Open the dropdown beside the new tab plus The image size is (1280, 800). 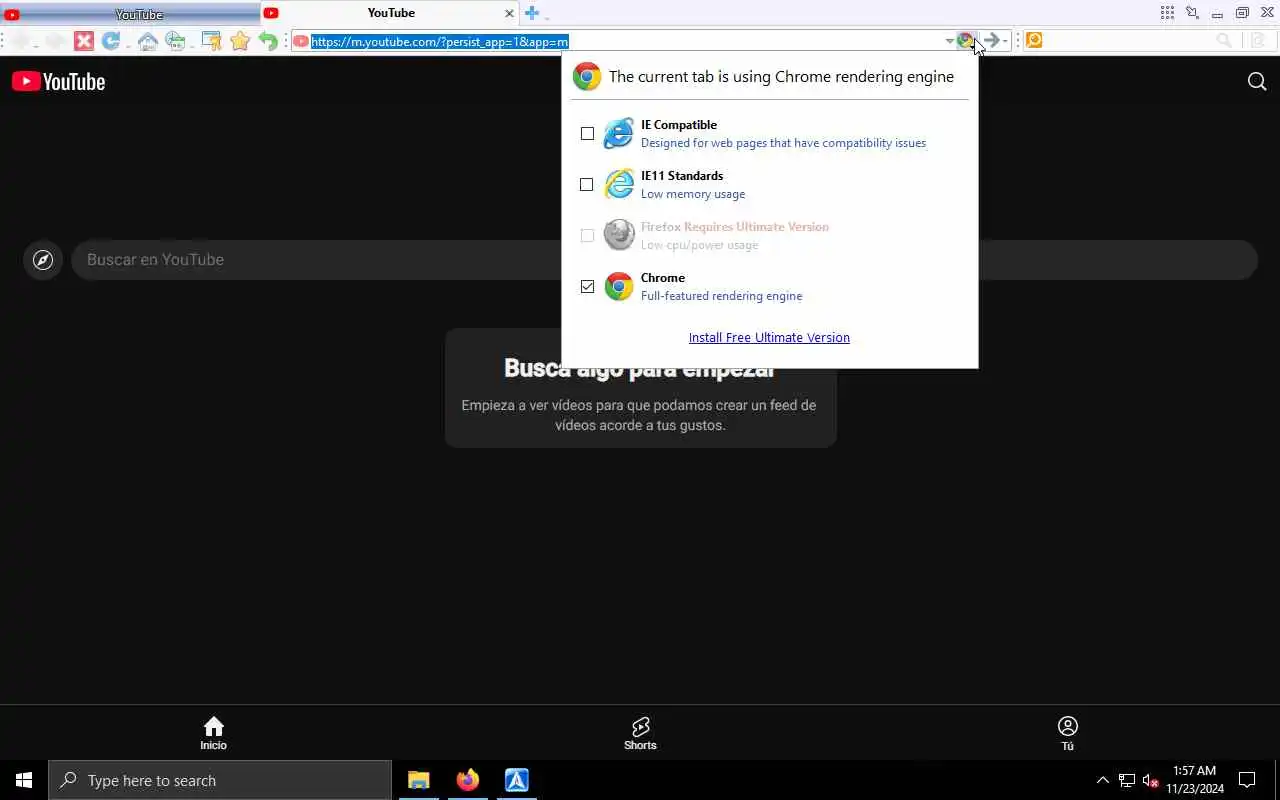tap(547, 17)
